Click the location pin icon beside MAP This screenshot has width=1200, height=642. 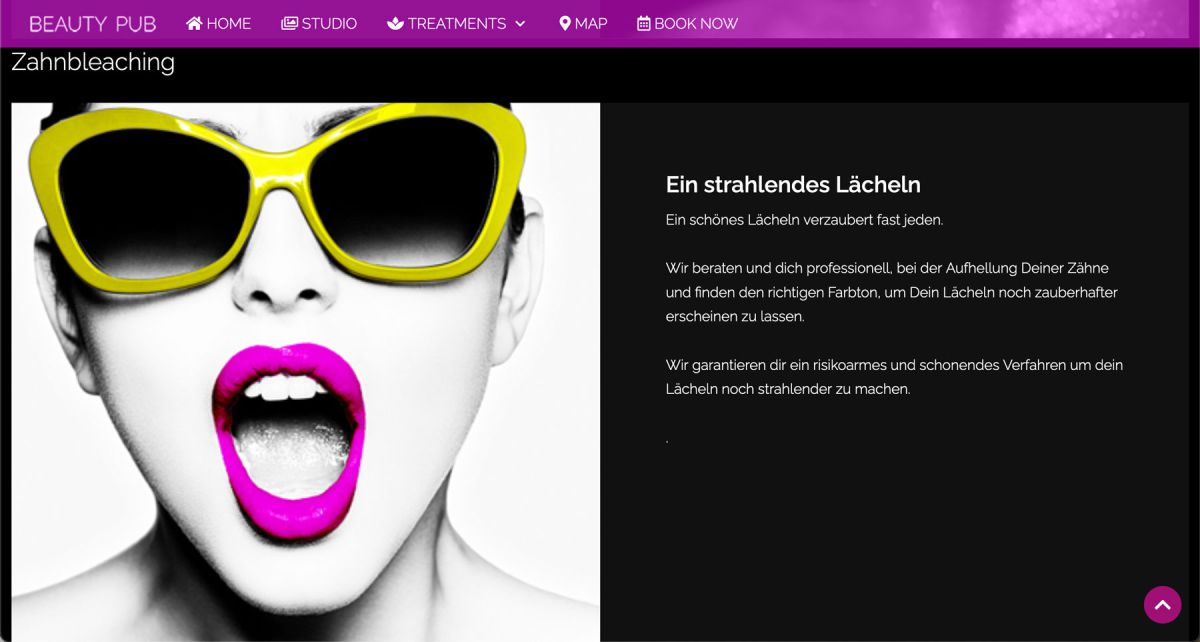(565, 23)
